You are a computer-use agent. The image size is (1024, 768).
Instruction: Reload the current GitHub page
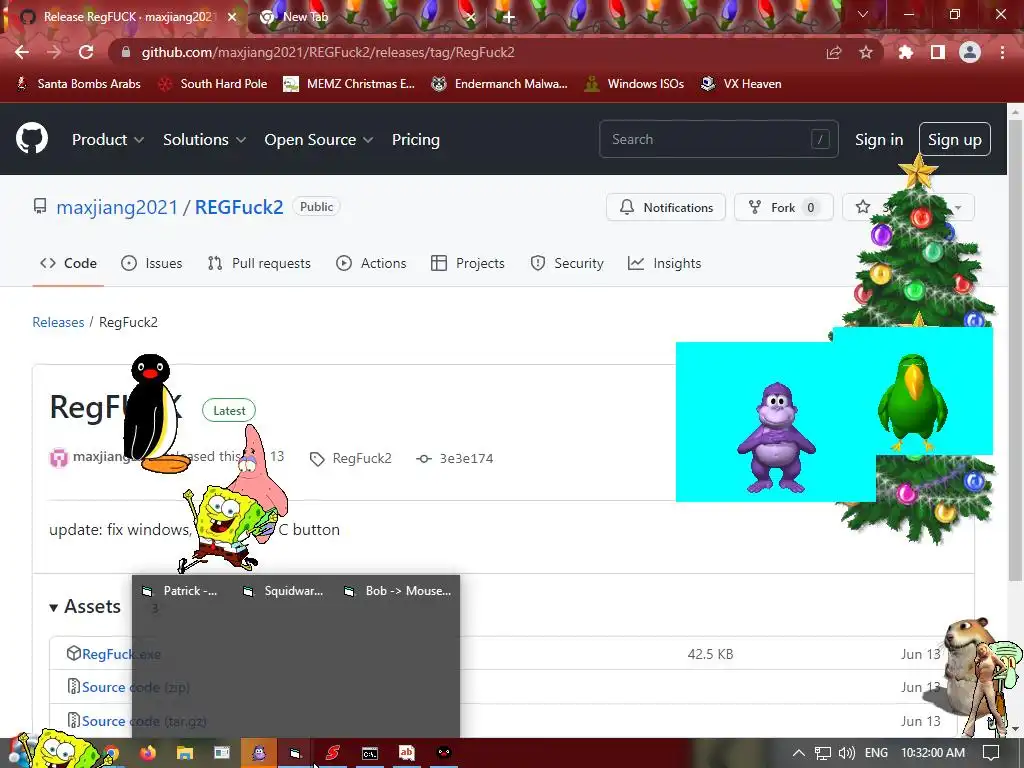click(86, 52)
